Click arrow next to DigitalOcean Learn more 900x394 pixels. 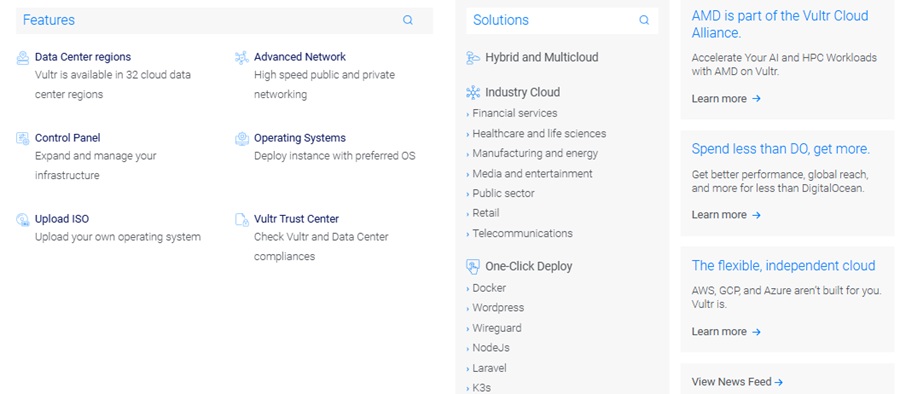756,215
